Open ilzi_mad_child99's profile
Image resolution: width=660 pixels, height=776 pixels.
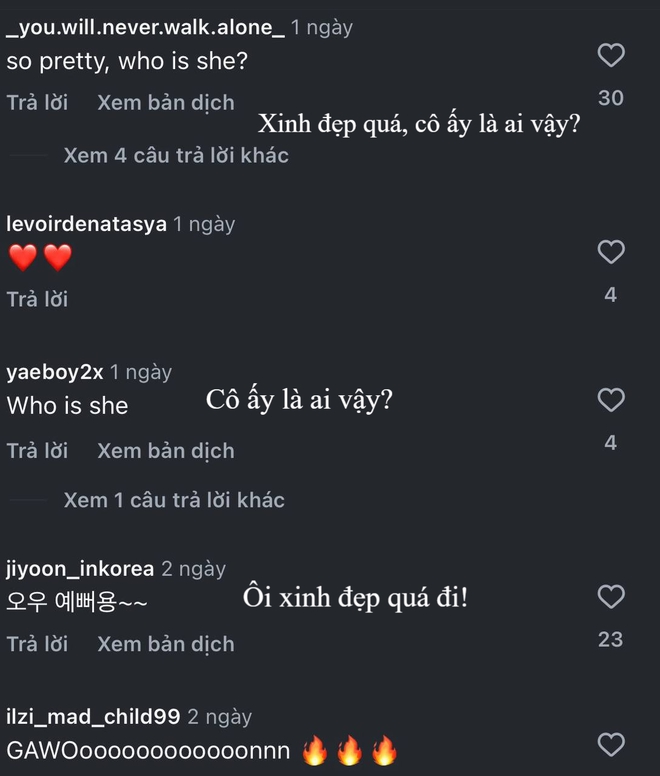pyautogui.click(x=93, y=717)
